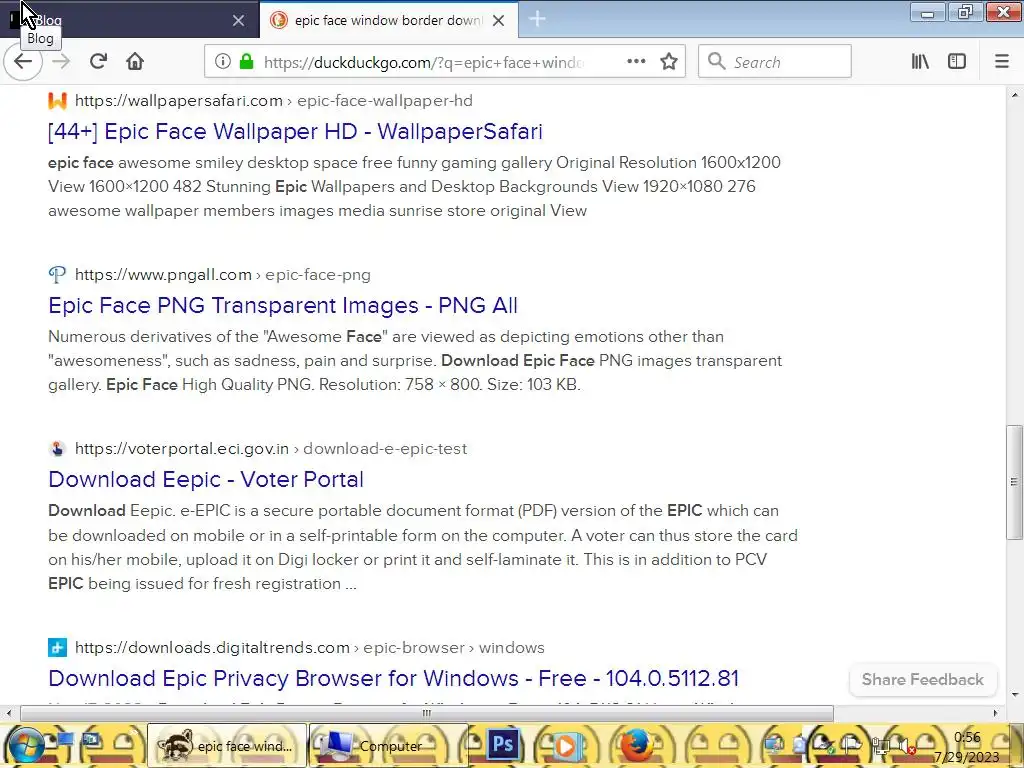Click the voterportal.eci.gov.in URL line

(x=271, y=449)
